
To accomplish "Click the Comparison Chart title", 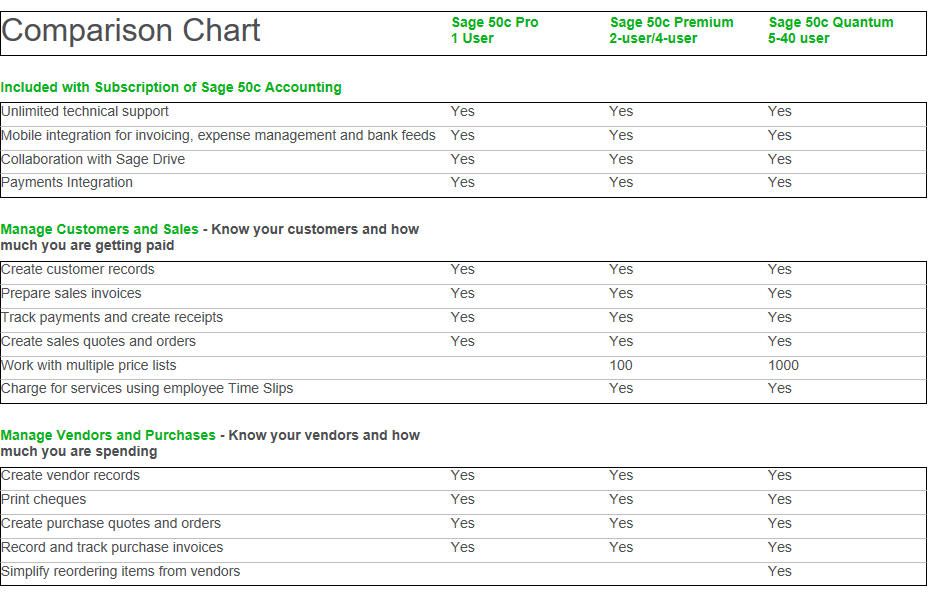I will 131,31.
